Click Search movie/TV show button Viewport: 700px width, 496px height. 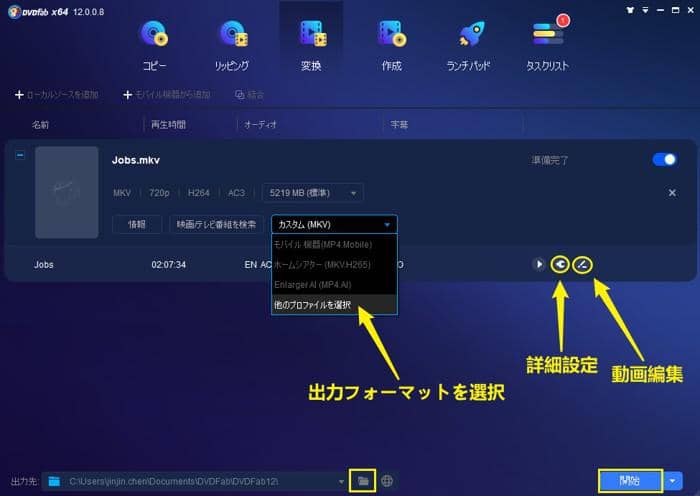pos(216,224)
